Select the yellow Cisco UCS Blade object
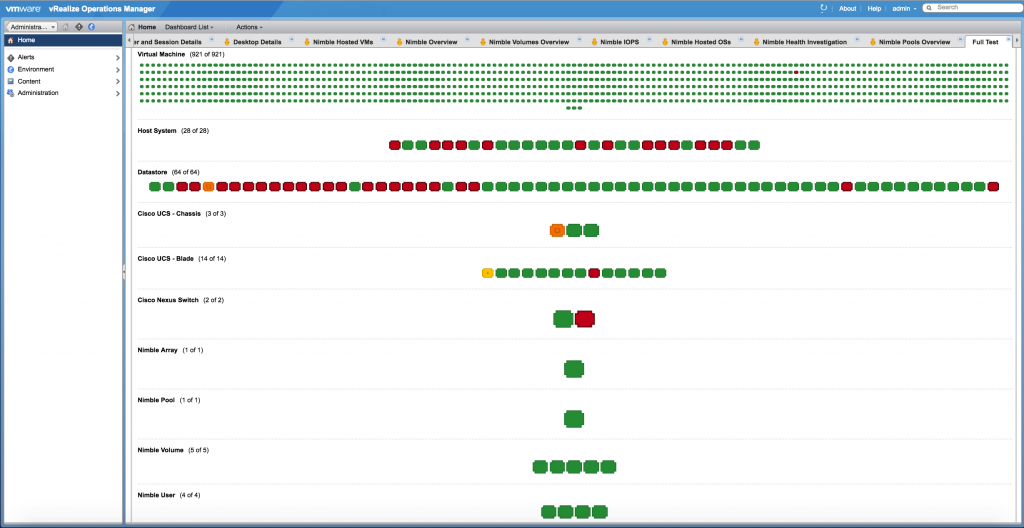 coord(487,273)
